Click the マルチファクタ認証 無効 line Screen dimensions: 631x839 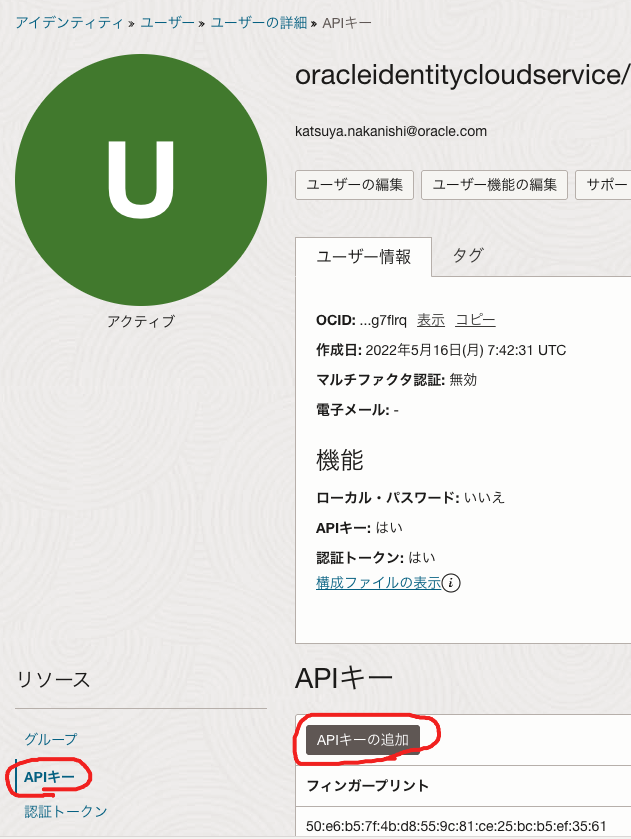pyautogui.click(x=396, y=380)
